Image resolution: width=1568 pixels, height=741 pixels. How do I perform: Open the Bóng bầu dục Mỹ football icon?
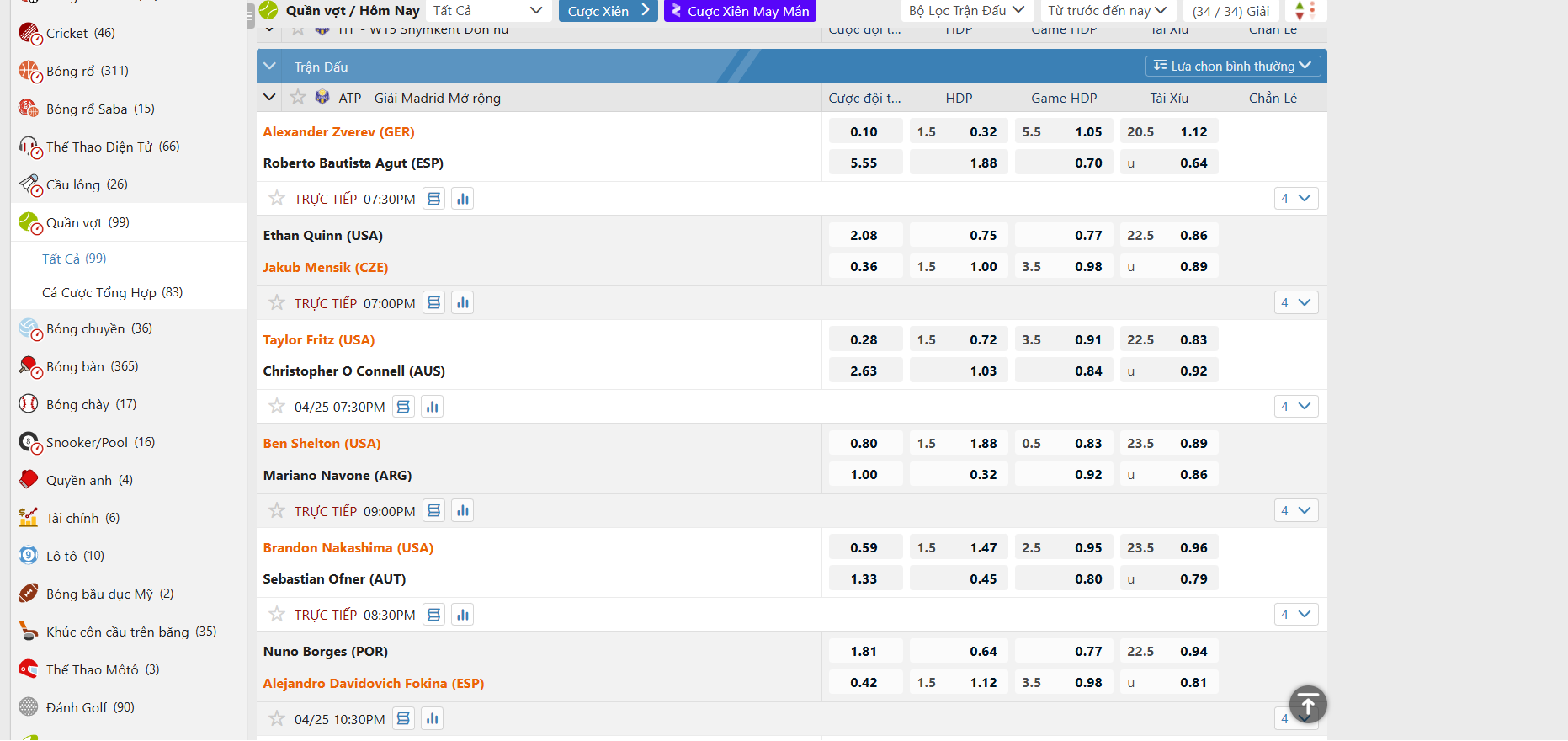click(x=29, y=594)
